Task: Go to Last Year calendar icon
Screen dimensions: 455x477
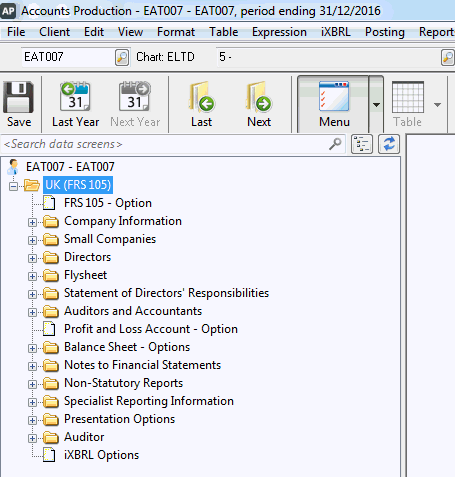Action: pos(75,96)
